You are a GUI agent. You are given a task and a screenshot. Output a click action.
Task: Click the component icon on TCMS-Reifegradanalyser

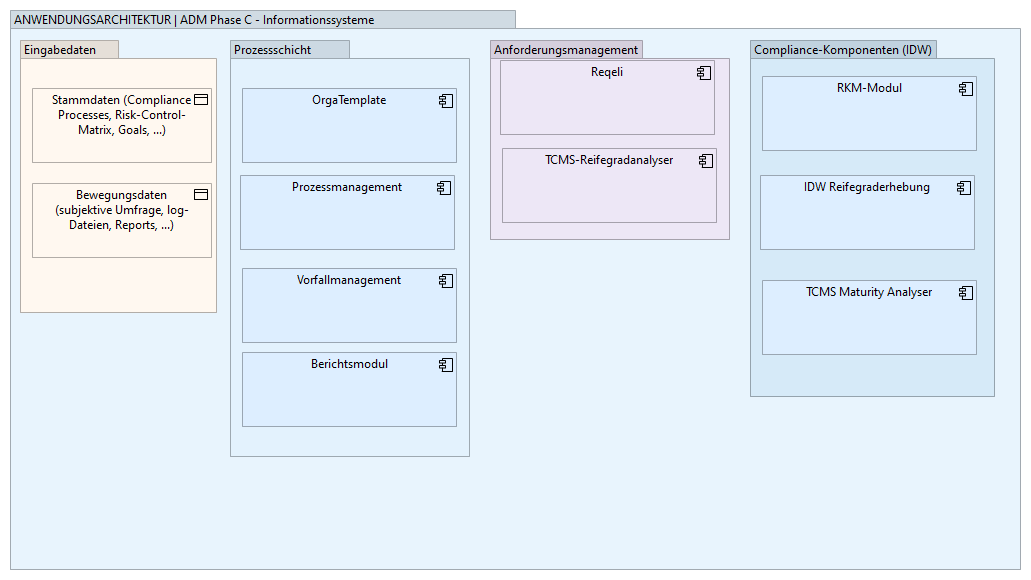coord(706,161)
